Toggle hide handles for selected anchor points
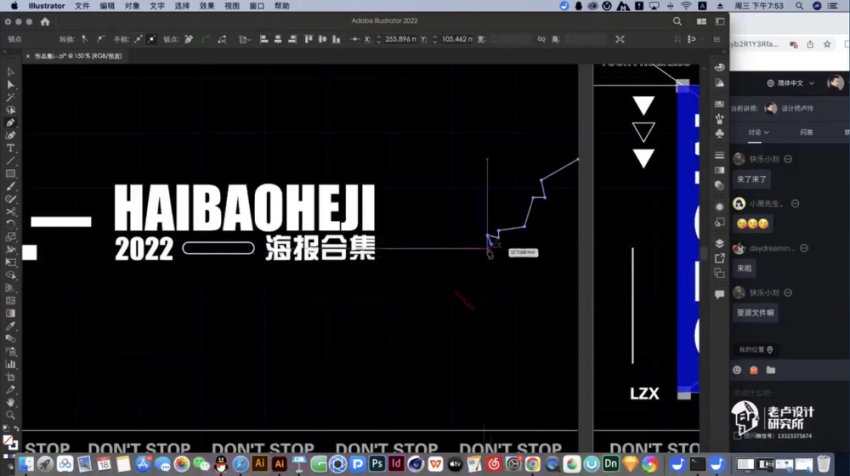The height and width of the screenshot is (476, 850). tap(152, 39)
